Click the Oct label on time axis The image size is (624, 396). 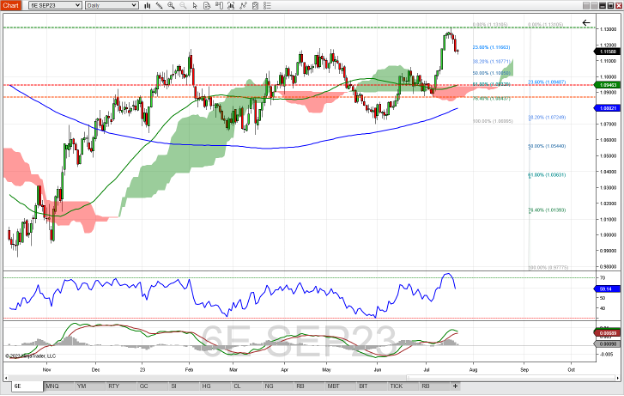(x=571, y=370)
